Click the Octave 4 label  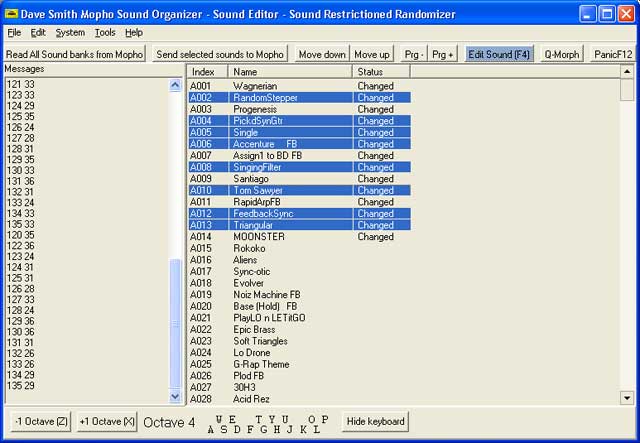pyautogui.click(x=169, y=423)
